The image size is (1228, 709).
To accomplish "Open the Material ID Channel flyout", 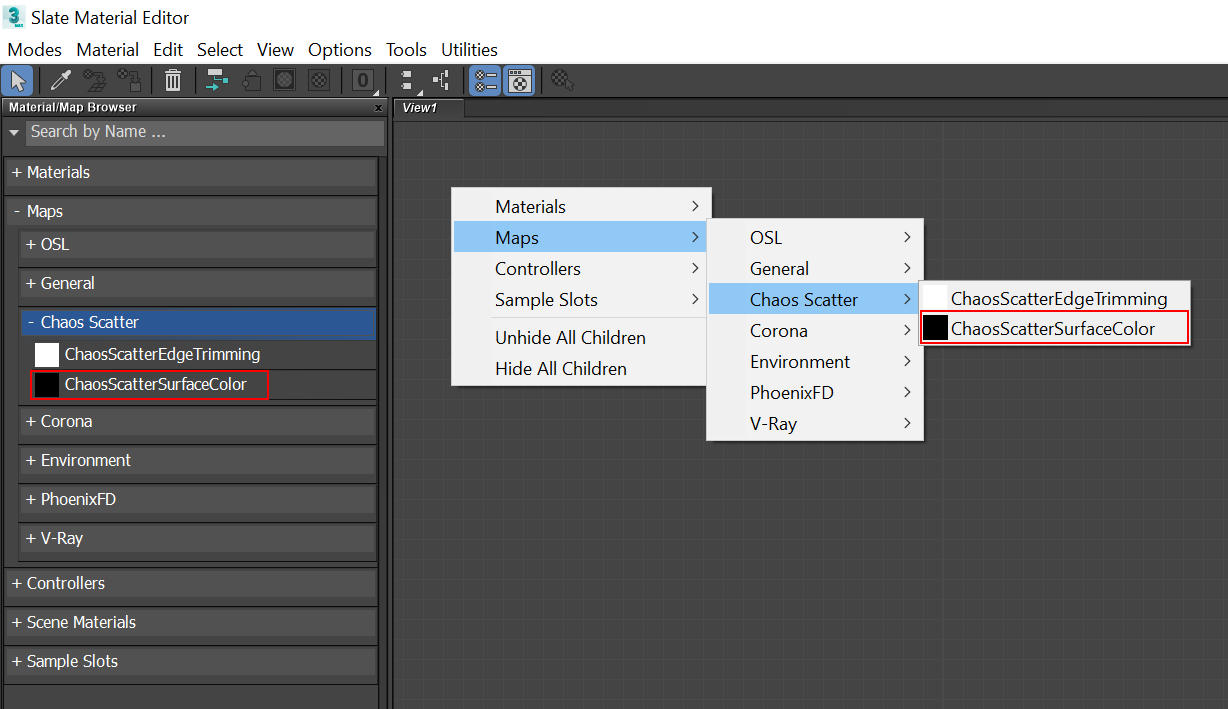I will click(363, 81).
